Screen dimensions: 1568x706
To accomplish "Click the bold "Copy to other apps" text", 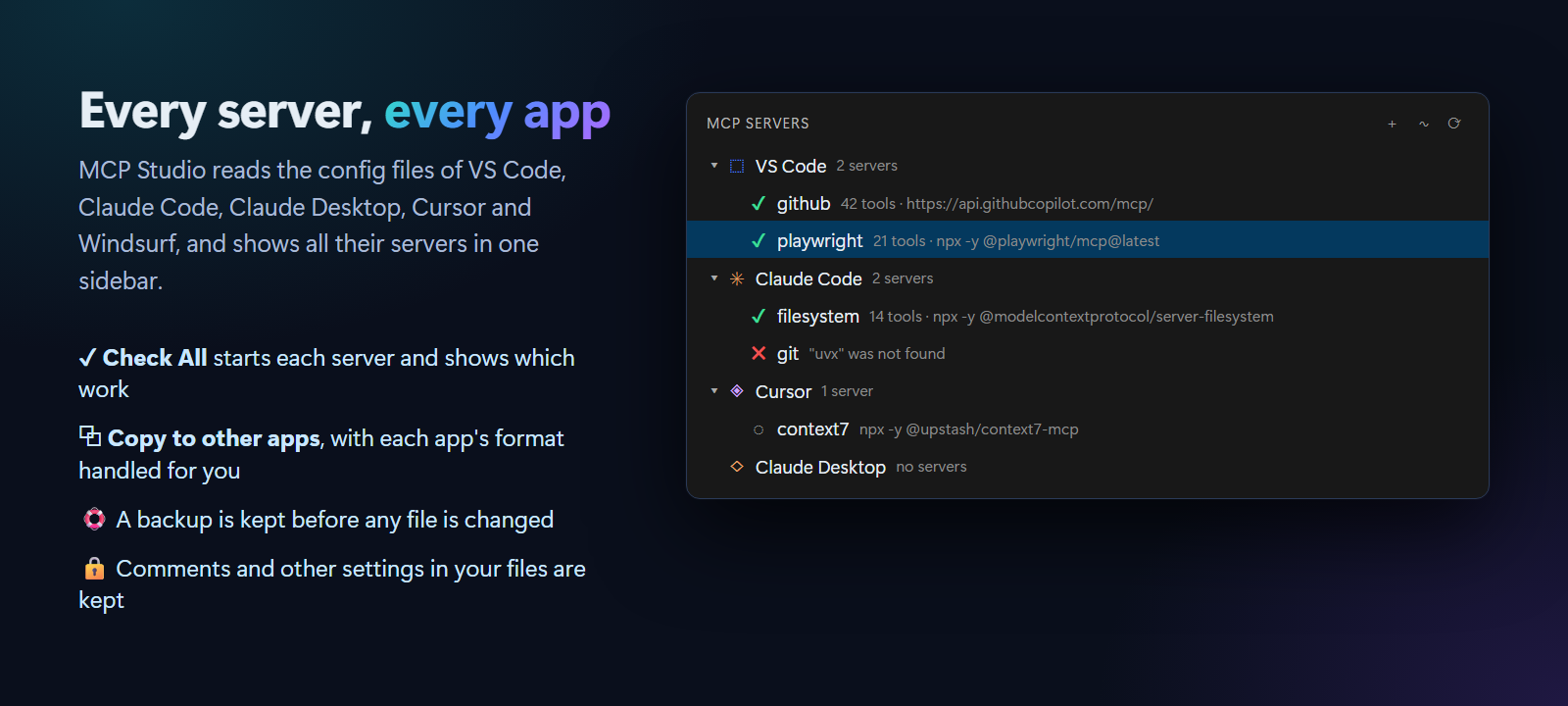I will (x=214, y=438).
